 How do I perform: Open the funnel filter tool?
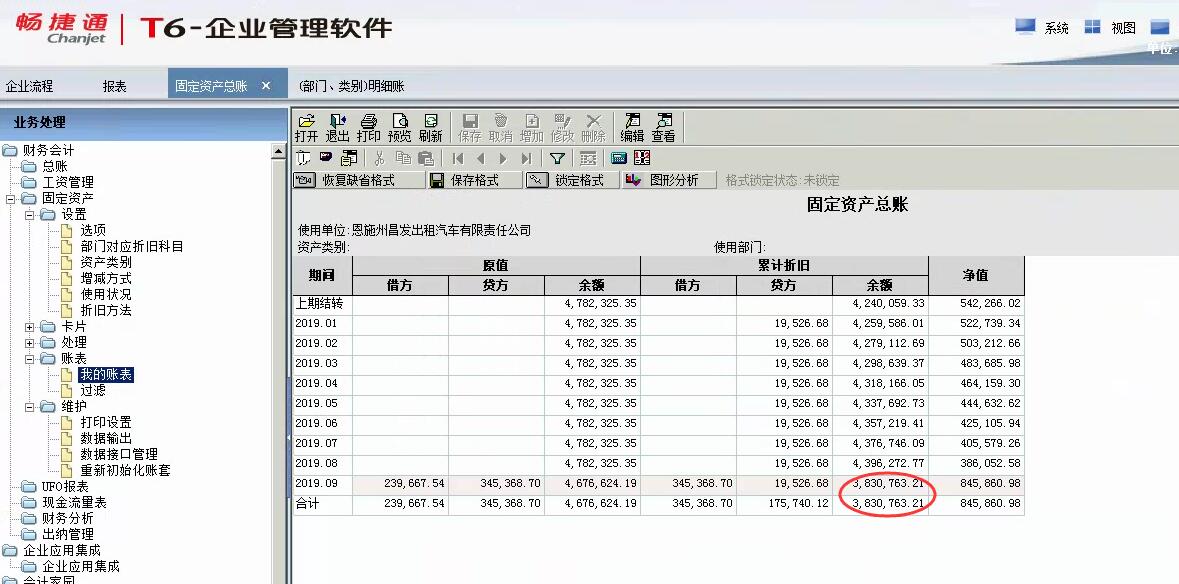tap(557, 159)
